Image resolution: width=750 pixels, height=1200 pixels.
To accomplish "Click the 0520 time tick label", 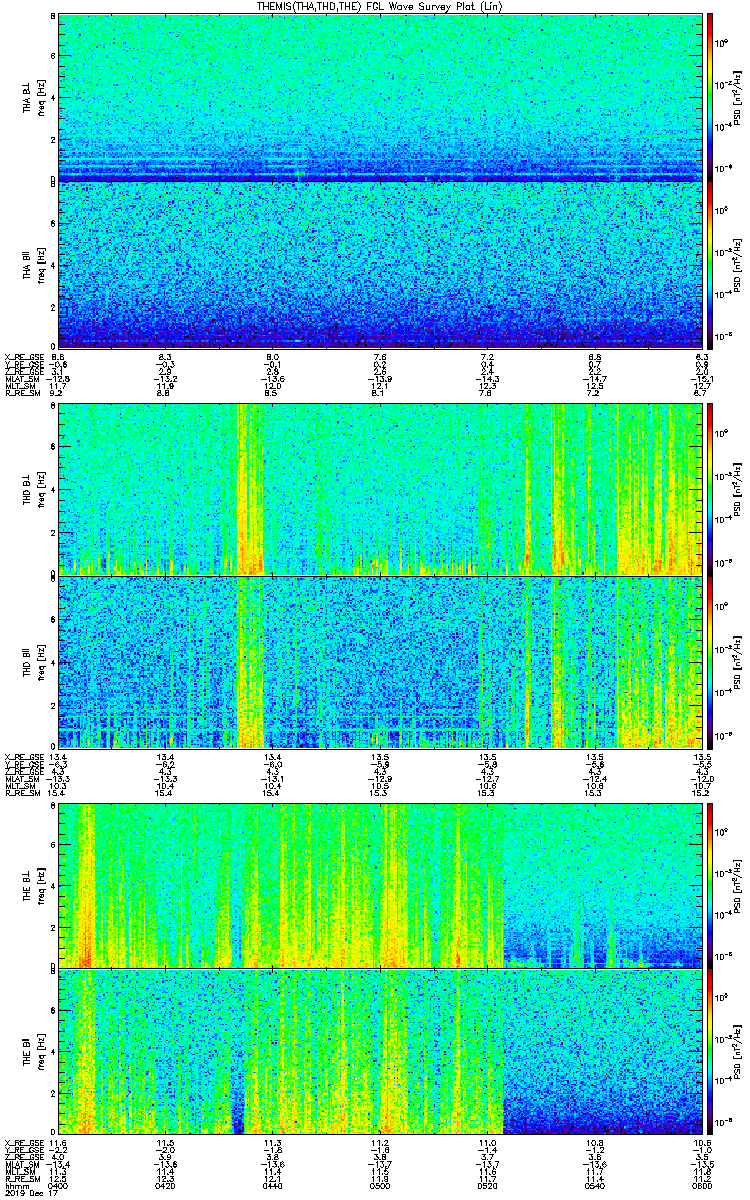I will click(488, 1186).
